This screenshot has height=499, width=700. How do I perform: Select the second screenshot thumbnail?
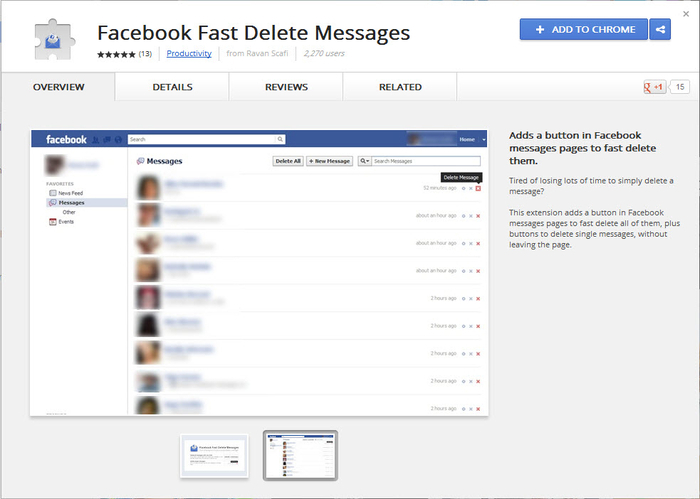pyautogui.click(x=300, y=456)
